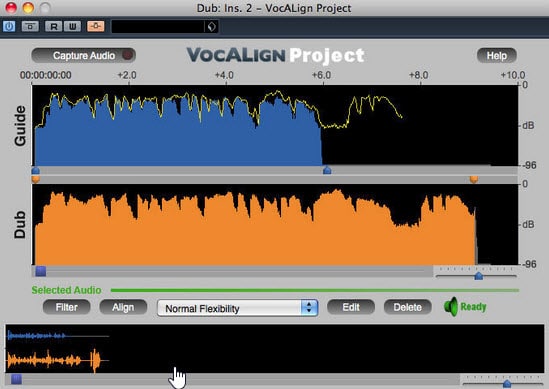Click the overview scrollbar thumb at bottom
549x389 pixels.
click(16, 379)
